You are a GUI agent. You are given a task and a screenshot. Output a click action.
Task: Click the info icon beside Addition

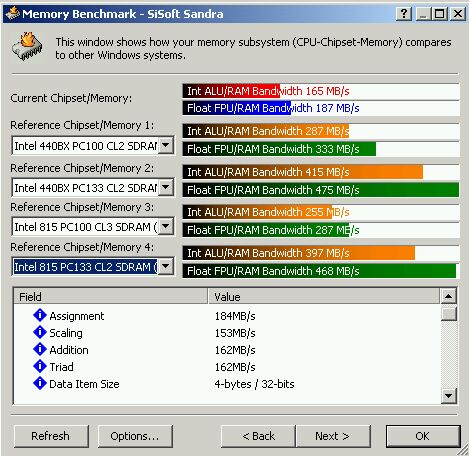tap(40, 349)
